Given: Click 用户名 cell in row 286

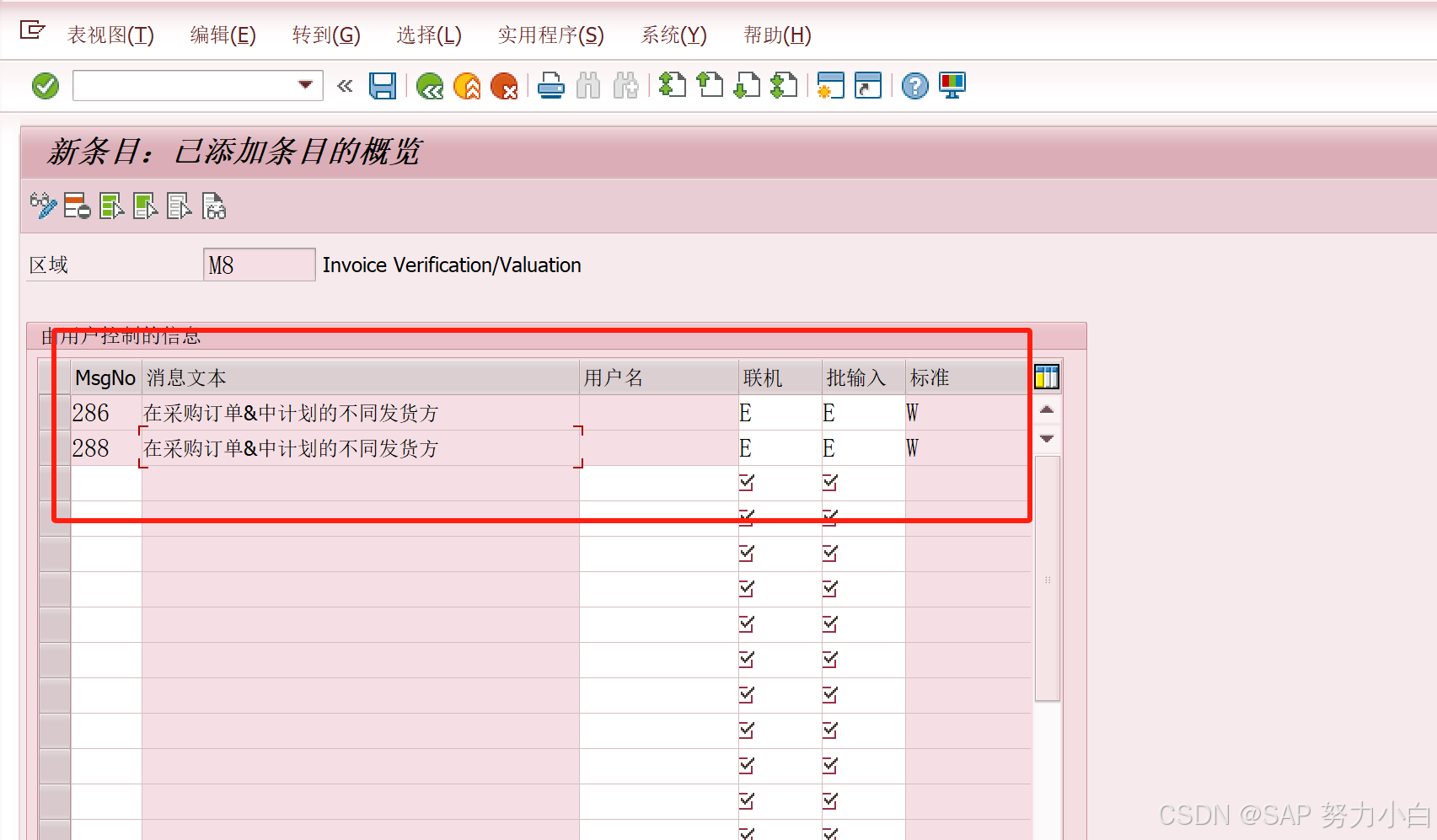Looking at the screenshot, I should pos(659,413).
